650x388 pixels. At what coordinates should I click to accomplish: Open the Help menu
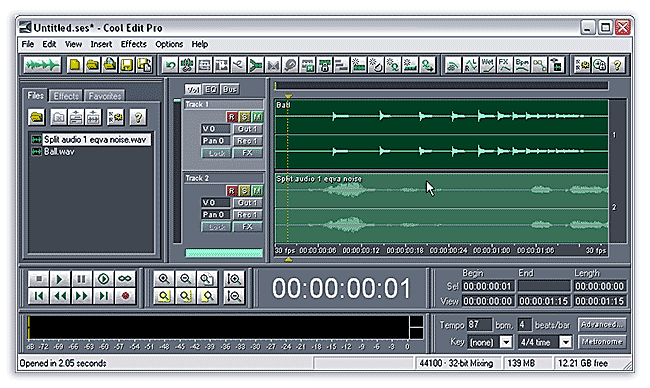199,44
